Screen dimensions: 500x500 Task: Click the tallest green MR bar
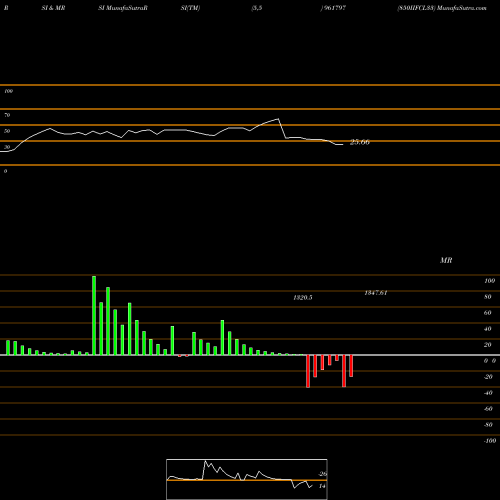(x=94, y=315)
